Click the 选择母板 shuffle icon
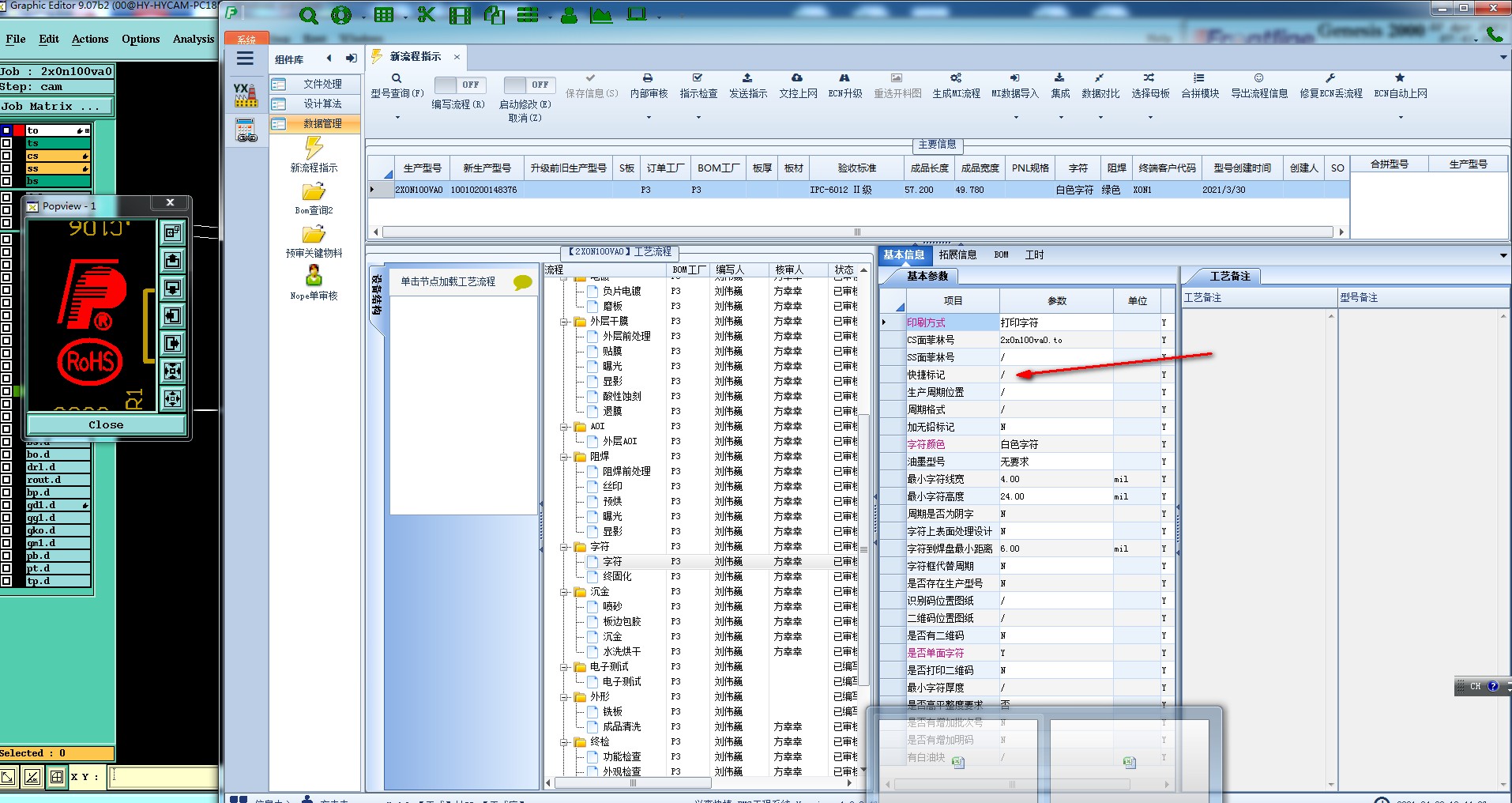Image resolution: width=1512 pixels, height=803 pixels. (1149, 78)
